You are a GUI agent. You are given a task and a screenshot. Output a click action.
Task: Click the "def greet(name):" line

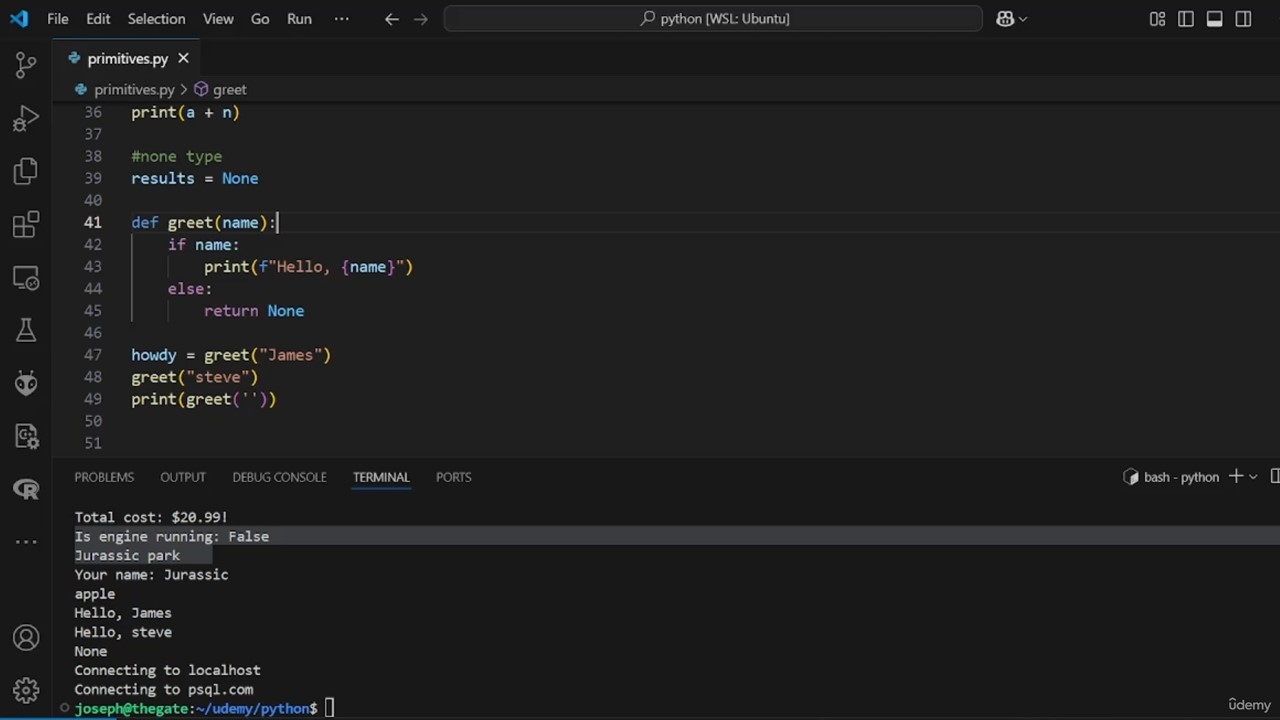click(203, 222)
